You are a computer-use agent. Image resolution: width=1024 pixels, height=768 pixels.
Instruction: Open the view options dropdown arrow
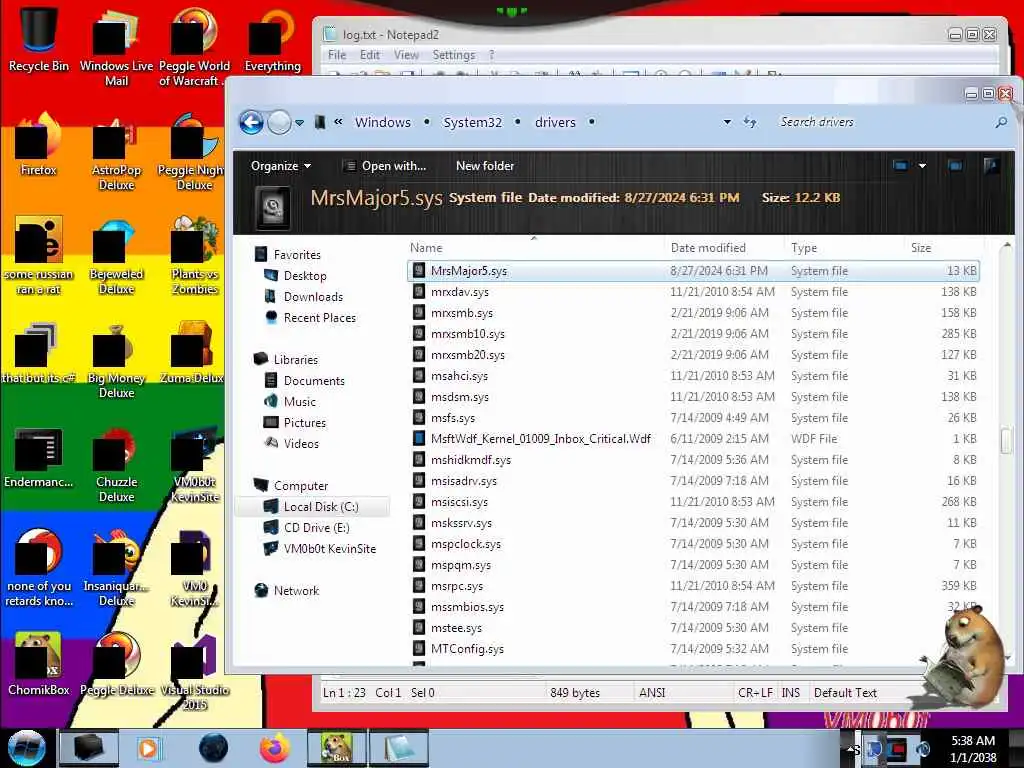coord(922,166)
